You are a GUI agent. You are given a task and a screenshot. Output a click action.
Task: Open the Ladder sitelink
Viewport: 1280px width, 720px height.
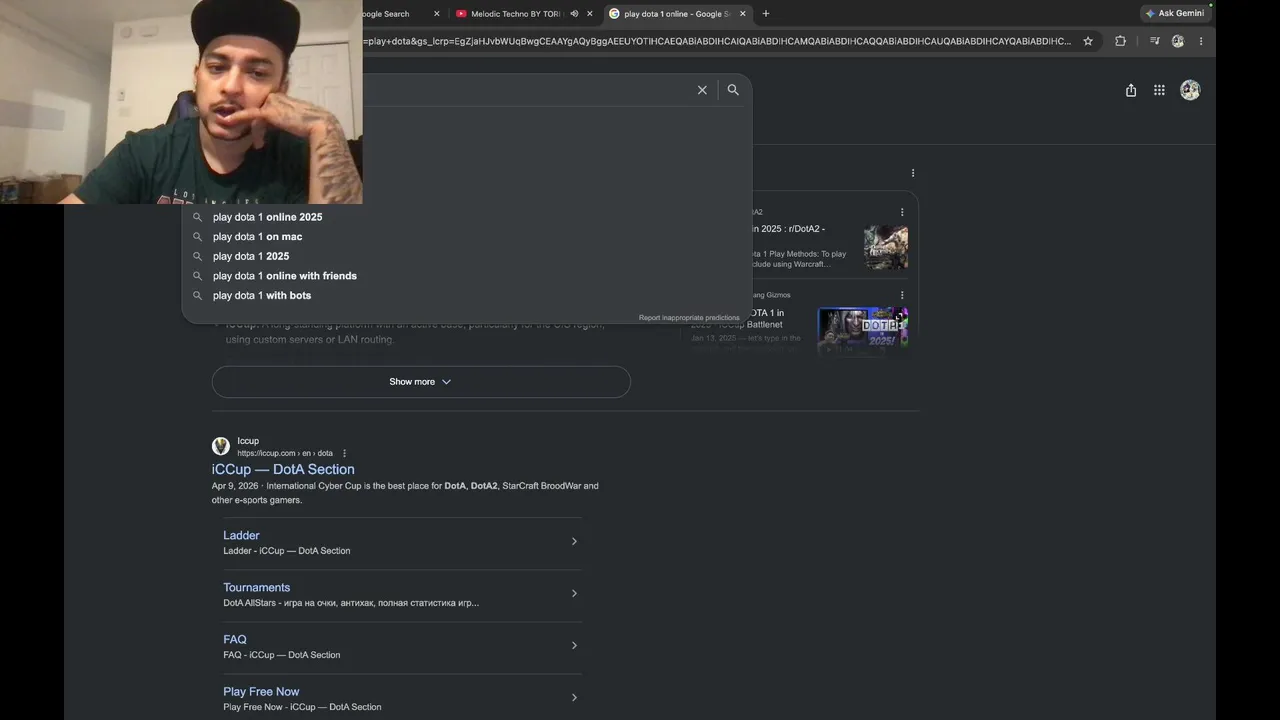241,536
